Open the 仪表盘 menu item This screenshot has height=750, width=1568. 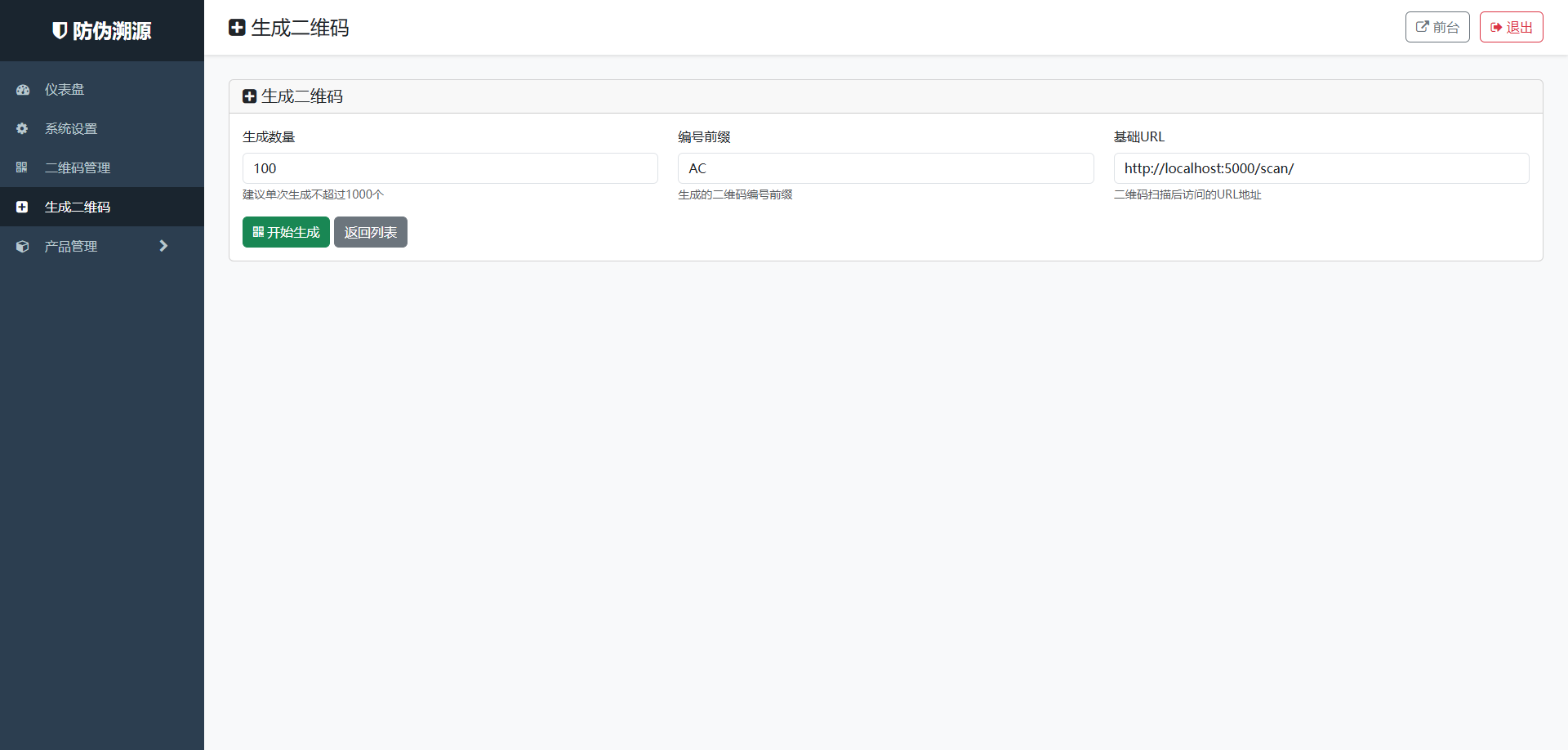pos(102,89)
